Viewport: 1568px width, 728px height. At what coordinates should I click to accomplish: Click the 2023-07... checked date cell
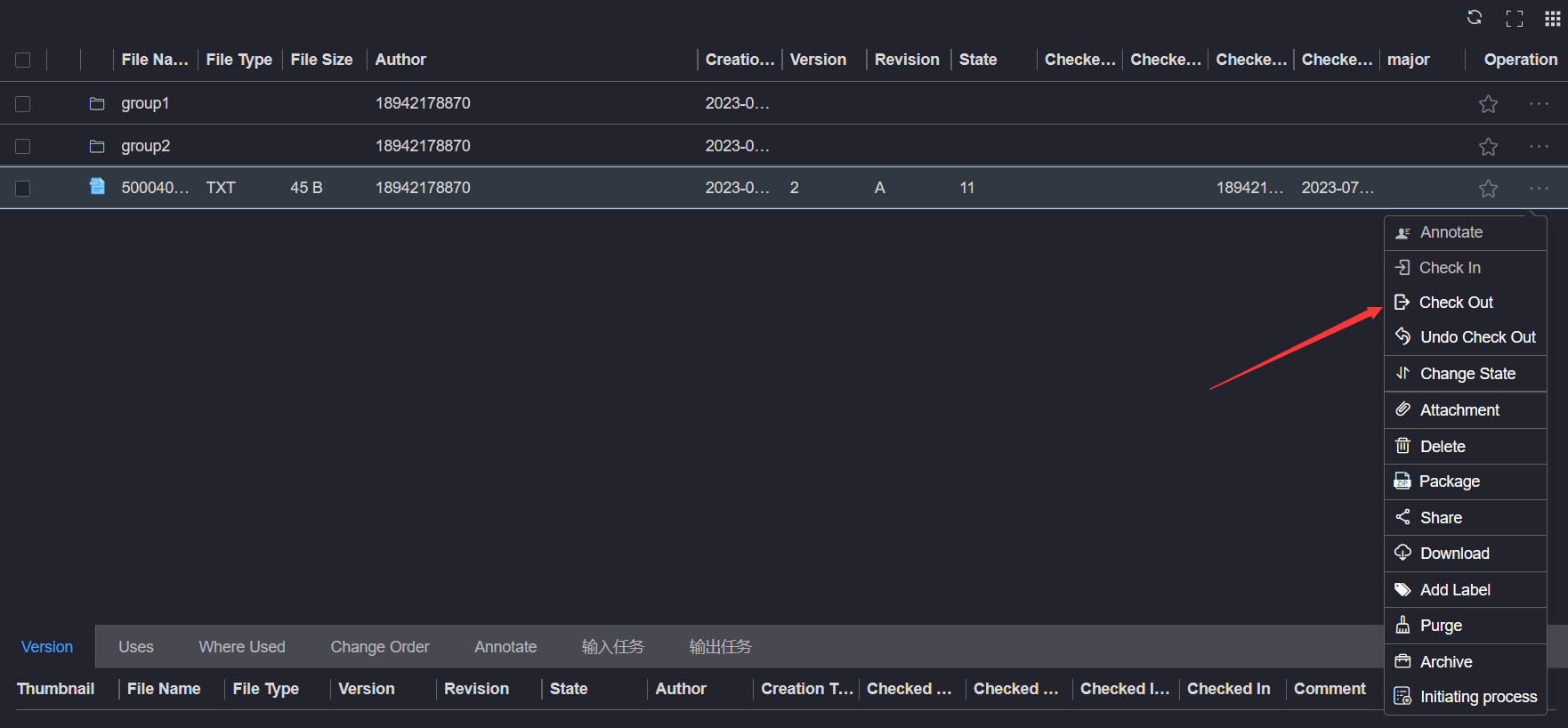pyautogui.click(x=1338, y=188)
